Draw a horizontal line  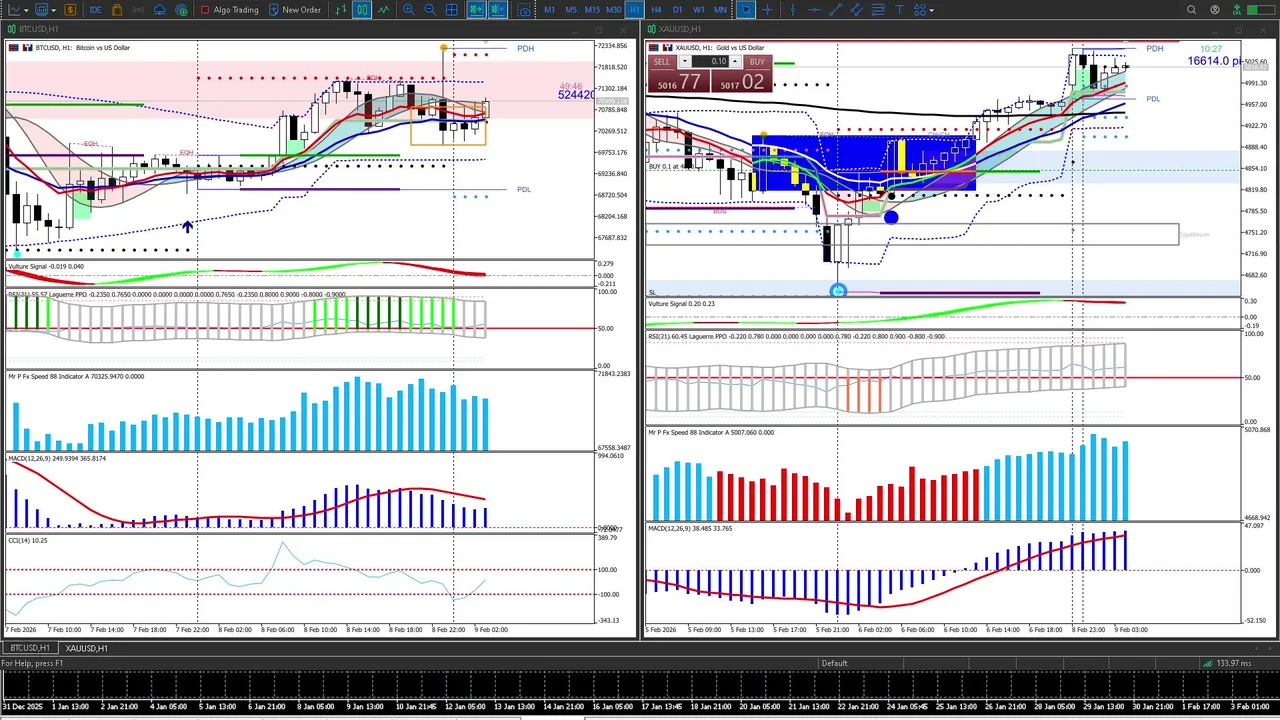[814, 10]
